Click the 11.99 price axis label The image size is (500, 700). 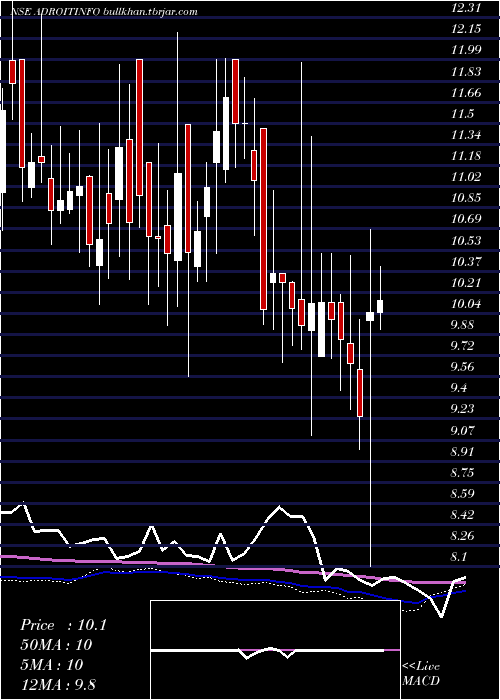pyautogui.click(x=466, y=50)
